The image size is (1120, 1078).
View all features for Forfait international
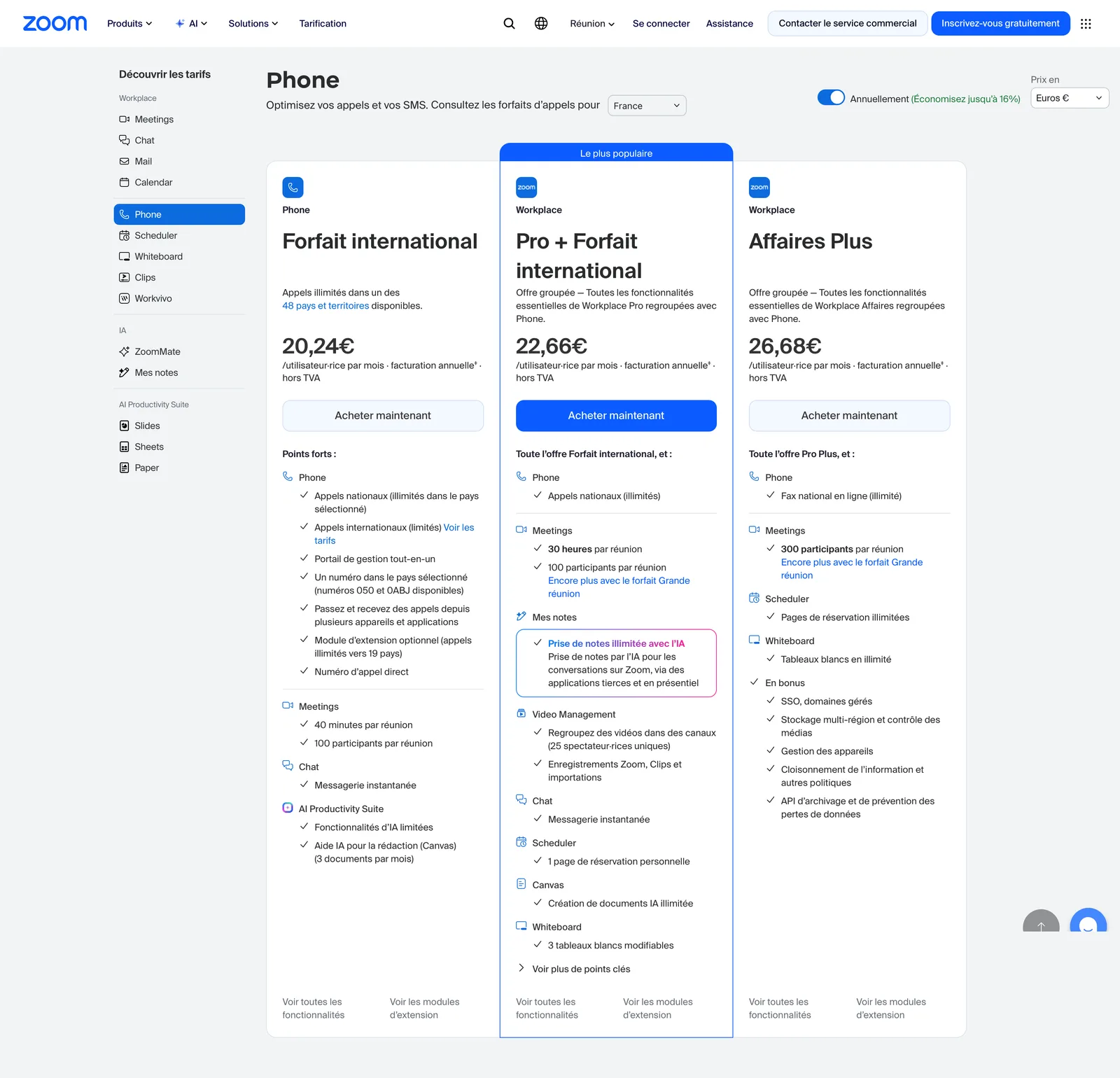pyautogui.click(x=314, y=1009)
